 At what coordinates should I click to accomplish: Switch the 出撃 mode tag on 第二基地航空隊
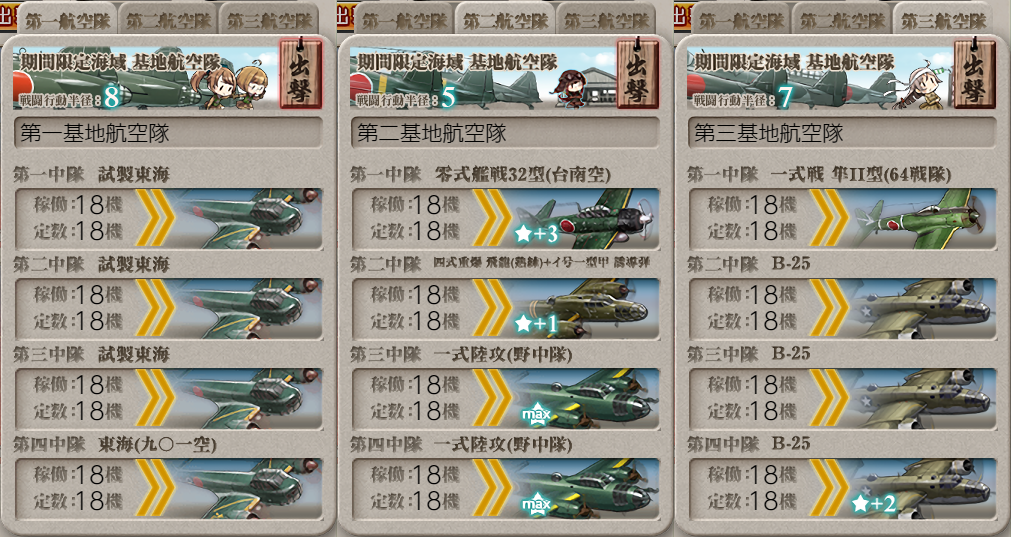coord(638,73)
